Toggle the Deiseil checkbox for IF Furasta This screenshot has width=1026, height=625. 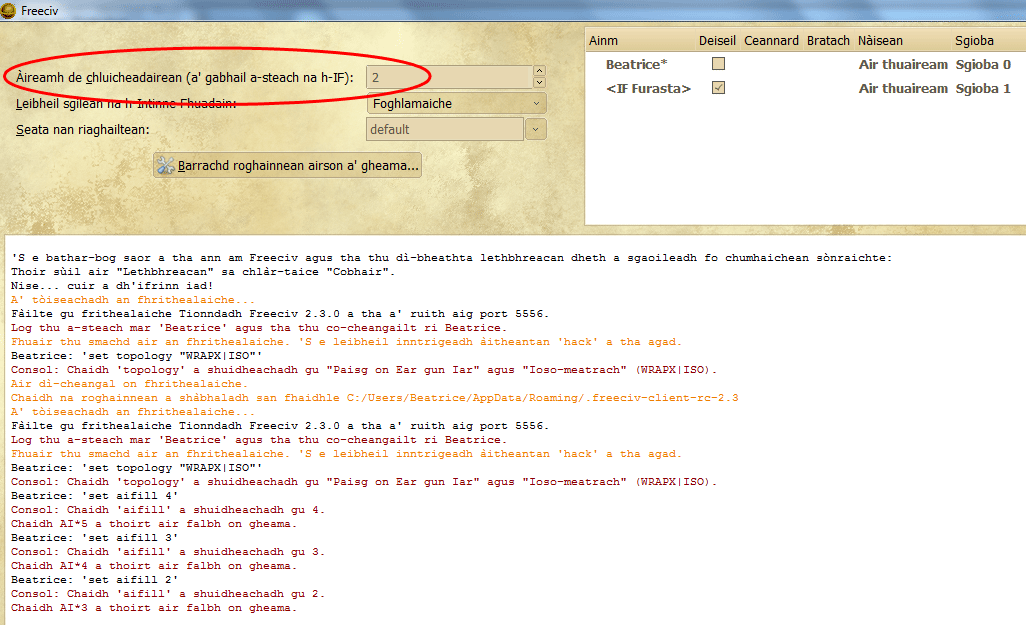click(x=717, y=88)
